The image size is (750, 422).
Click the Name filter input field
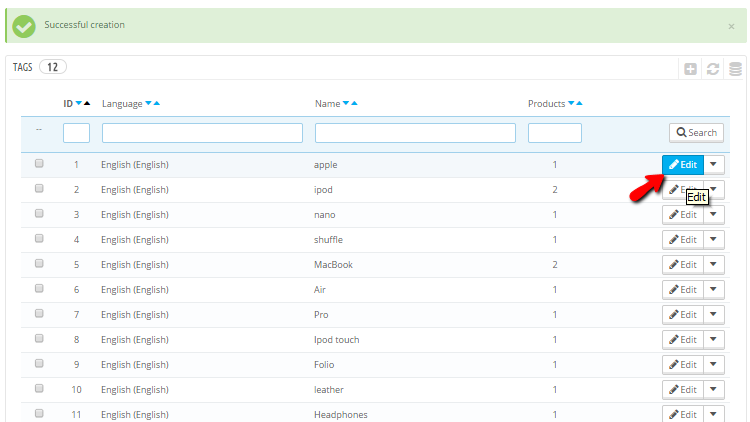coord(415,133)
